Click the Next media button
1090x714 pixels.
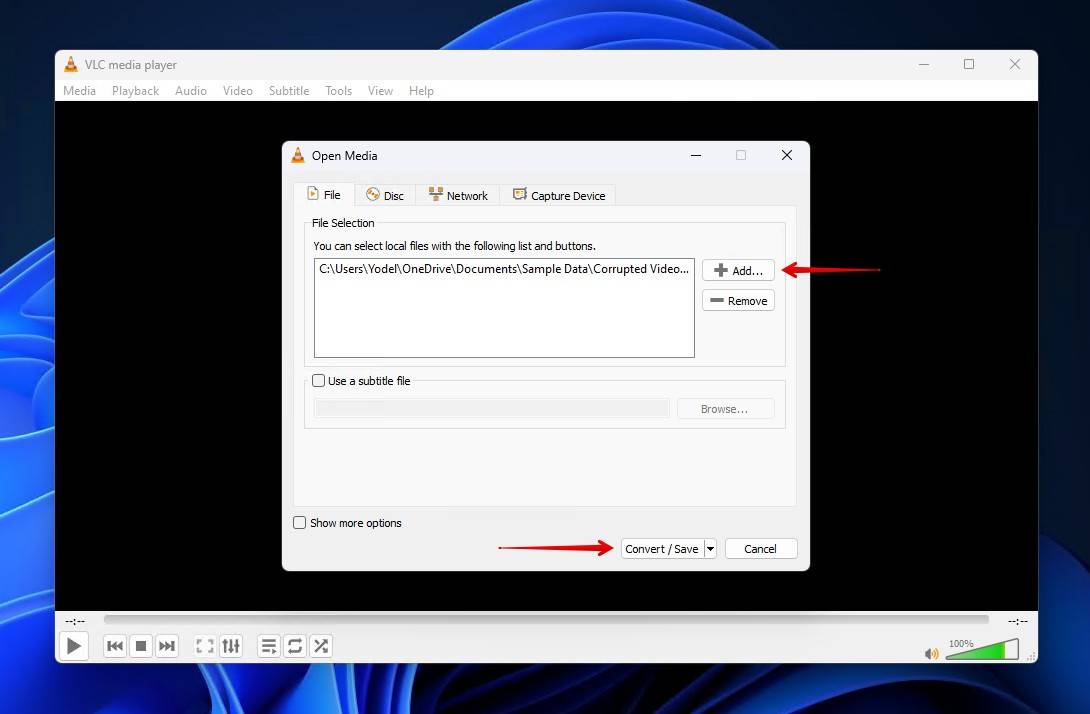[x=167, y=646]
